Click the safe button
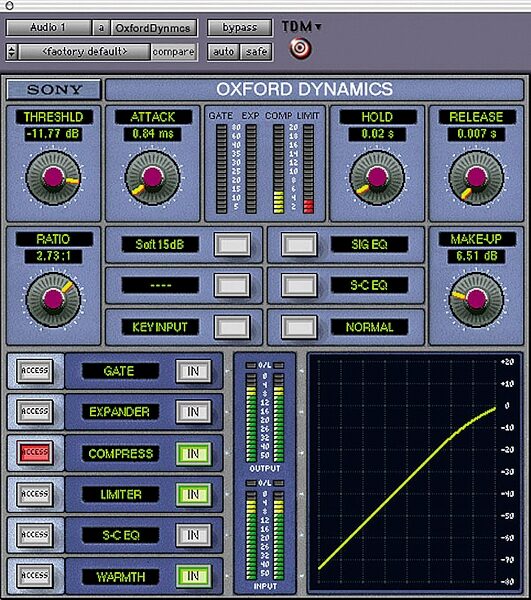531x600 pixels. [x=256, y=52]
